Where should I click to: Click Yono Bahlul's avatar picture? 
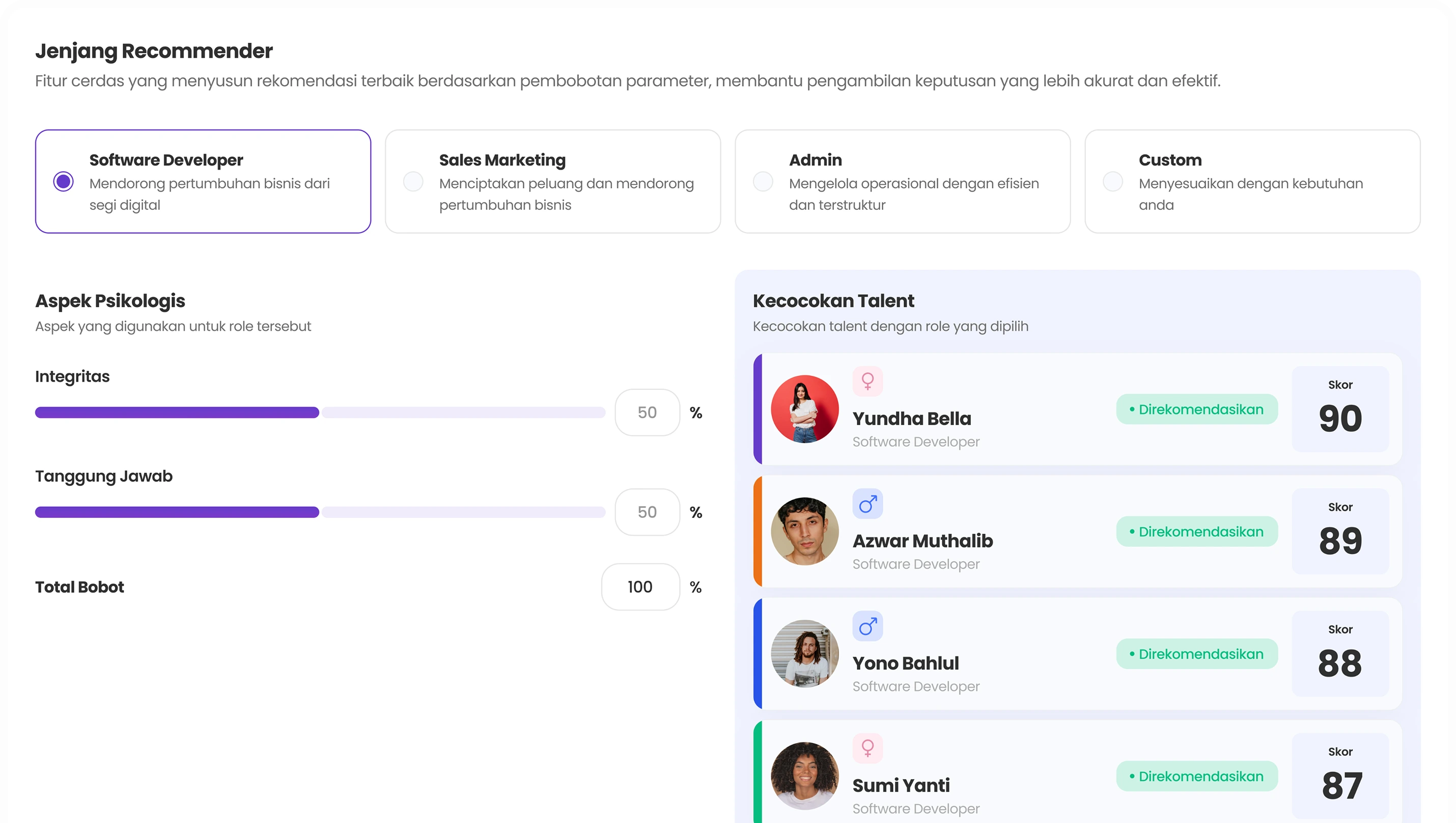(804, 654)
